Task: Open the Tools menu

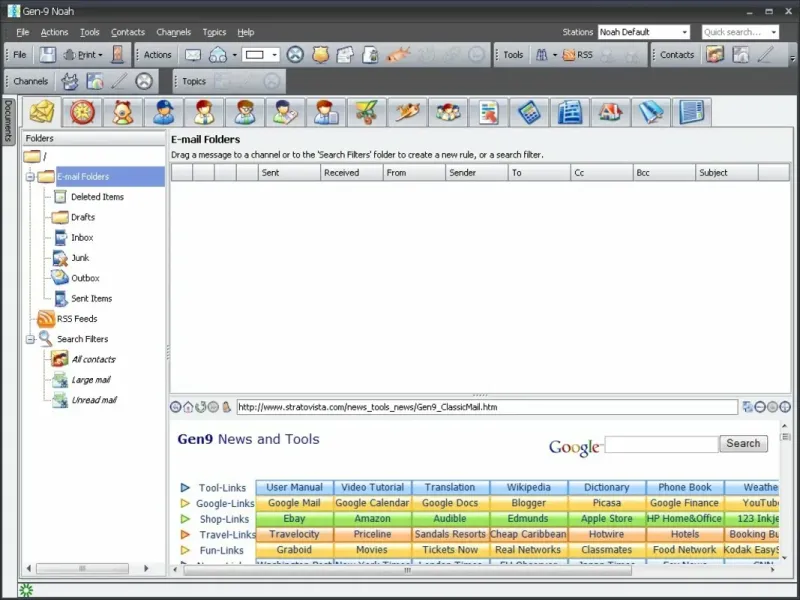Action: (90, 32)
